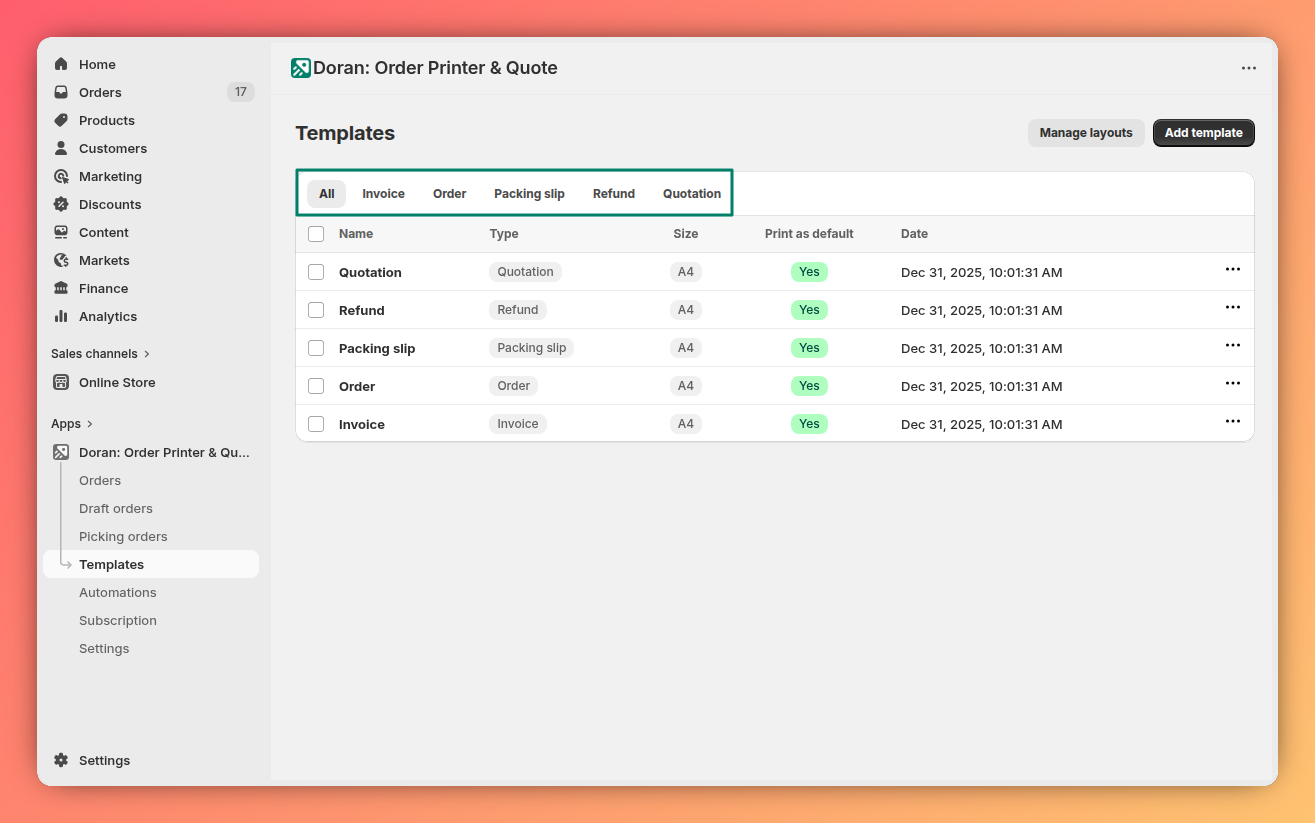
Task: Open the Invoice template name
Action: (x=362, y=424)
